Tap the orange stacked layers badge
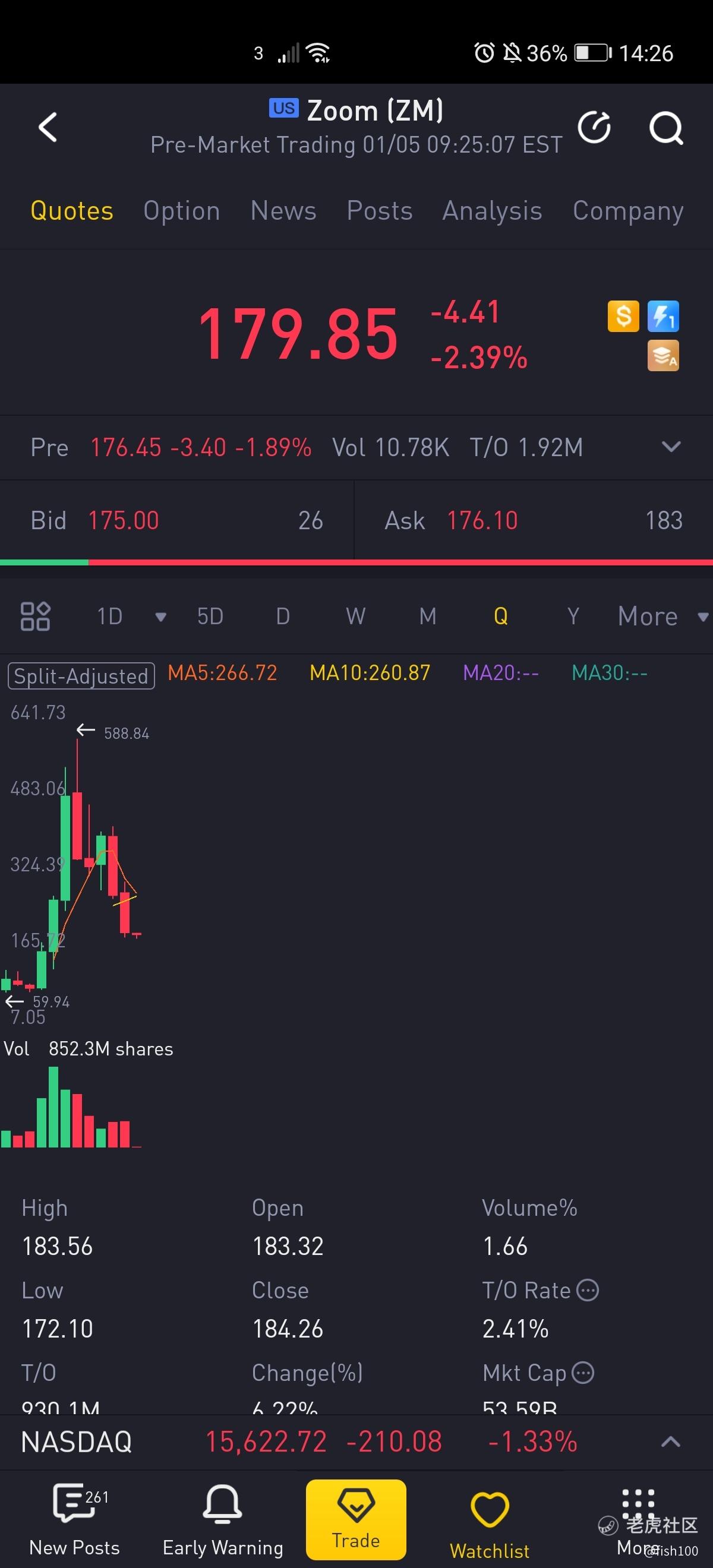 (x=663, y=356)
